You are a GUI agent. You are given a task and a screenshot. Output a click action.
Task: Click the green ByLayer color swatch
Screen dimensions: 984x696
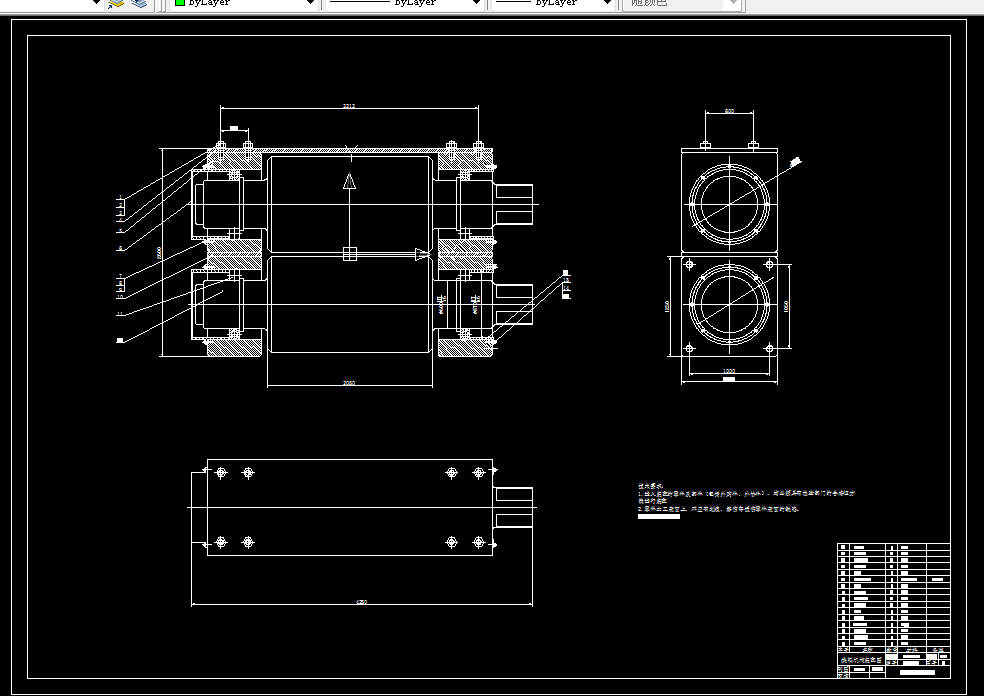click(179, 3)
